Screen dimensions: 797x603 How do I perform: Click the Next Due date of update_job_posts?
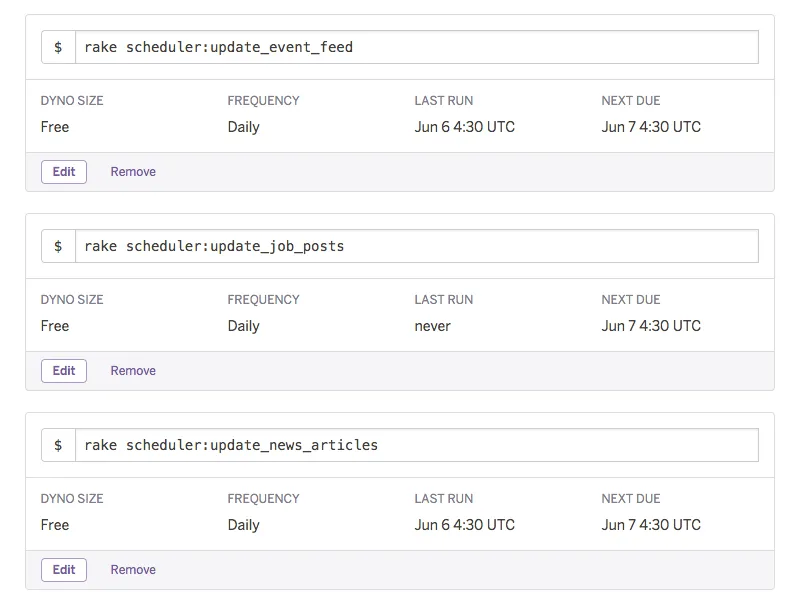[x=651, y=326]
